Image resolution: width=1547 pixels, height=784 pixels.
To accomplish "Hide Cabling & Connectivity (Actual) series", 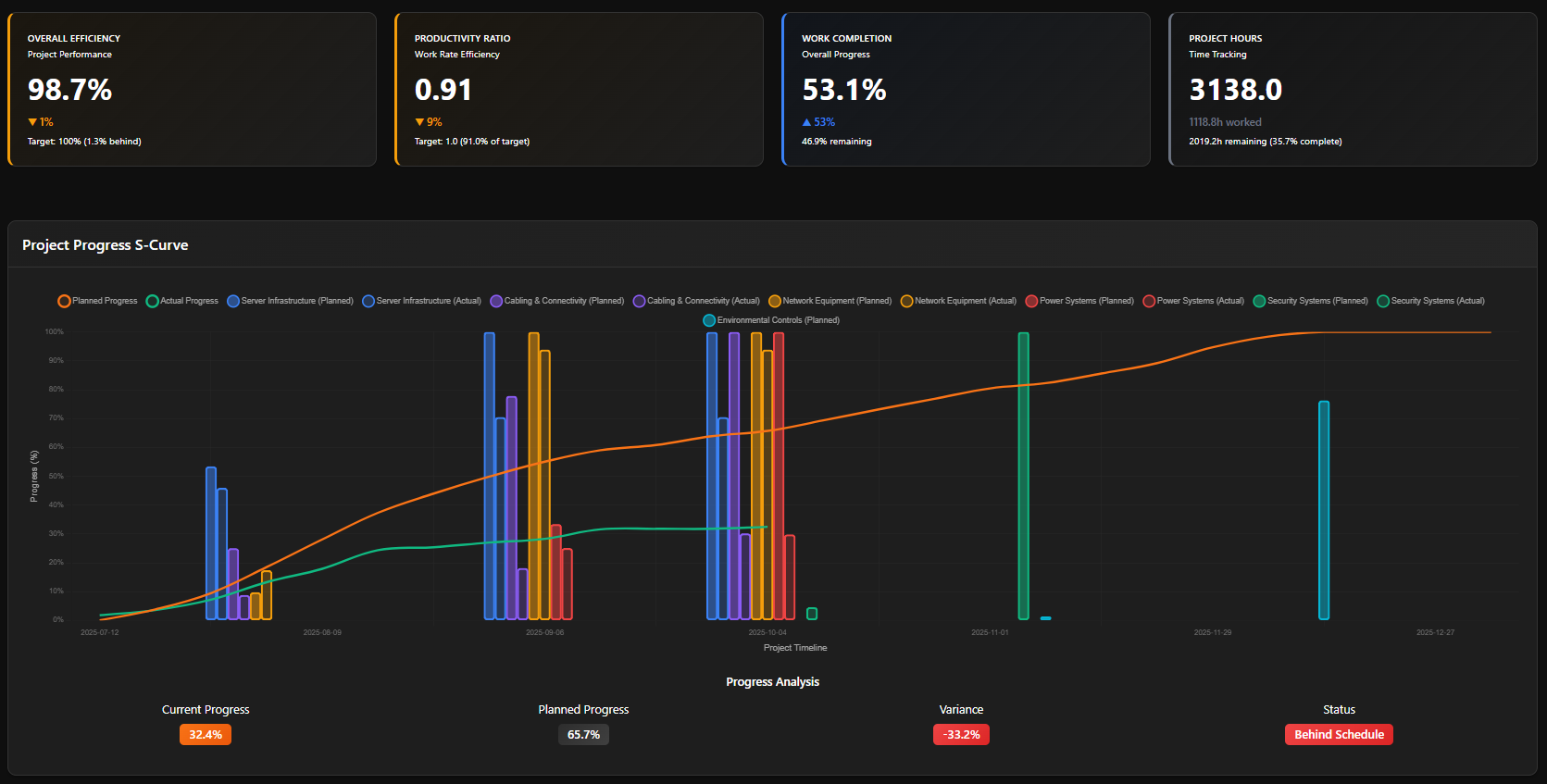I will 639,301.
